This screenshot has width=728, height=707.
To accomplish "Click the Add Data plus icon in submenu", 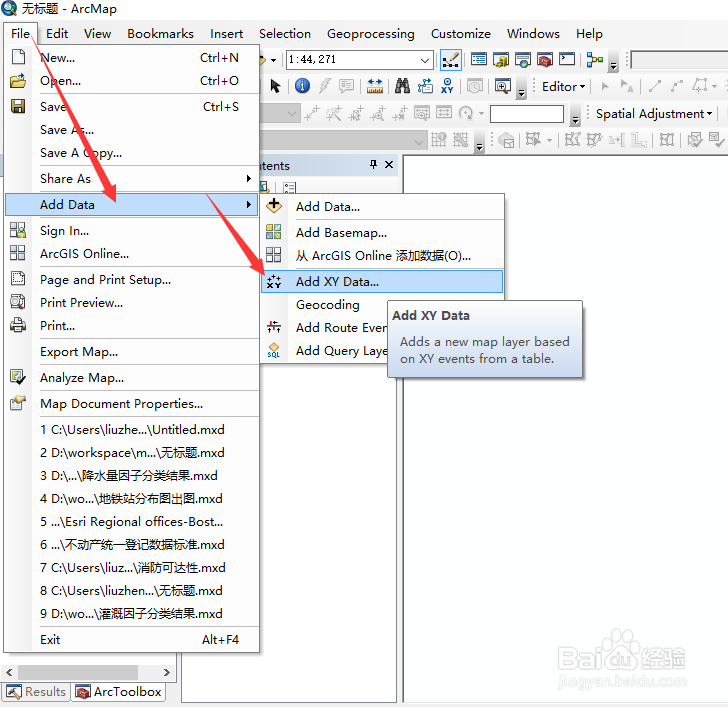I will pyautogui.click(x=274, y=206).
